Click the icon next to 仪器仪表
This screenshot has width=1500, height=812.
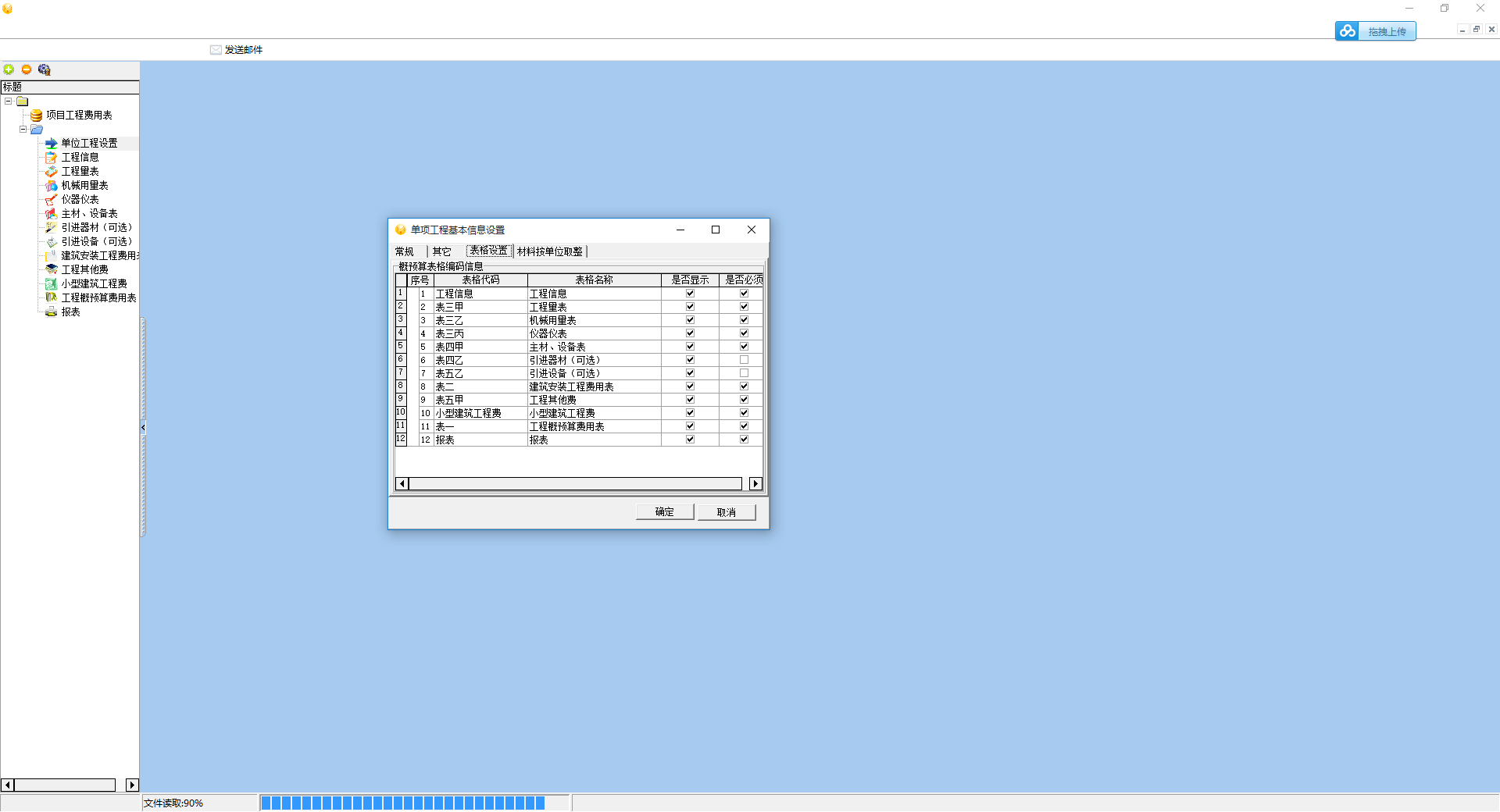tap(52, 200)
